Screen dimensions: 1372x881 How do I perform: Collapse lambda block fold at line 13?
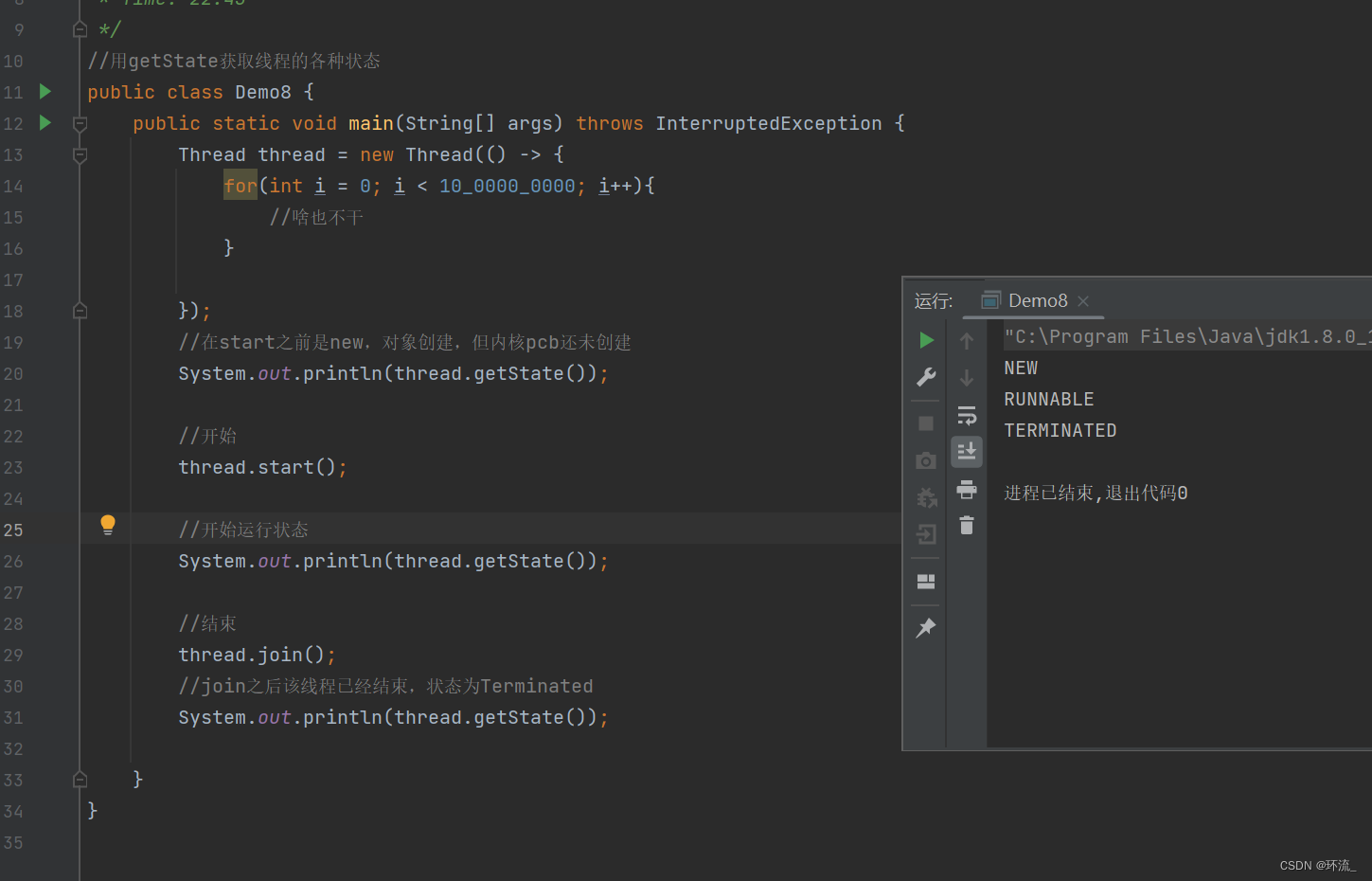coord(80,153)
